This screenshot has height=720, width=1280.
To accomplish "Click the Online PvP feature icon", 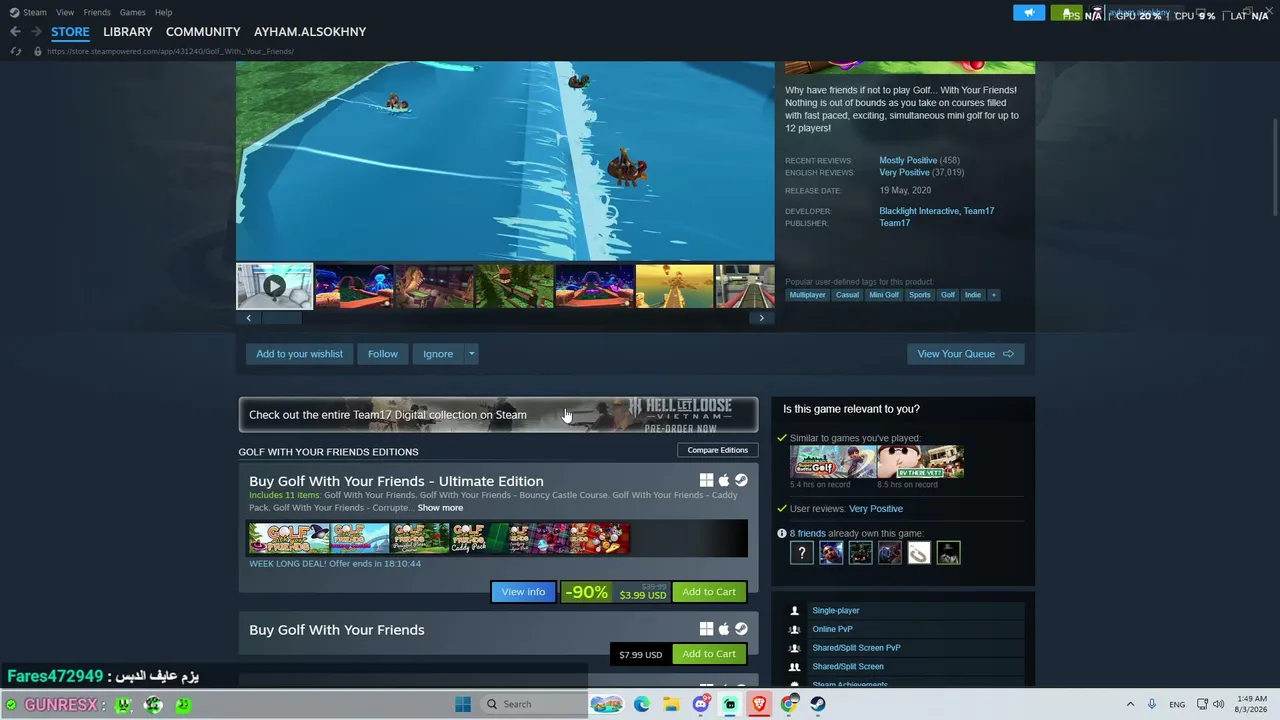I will [x=795, y=630].
